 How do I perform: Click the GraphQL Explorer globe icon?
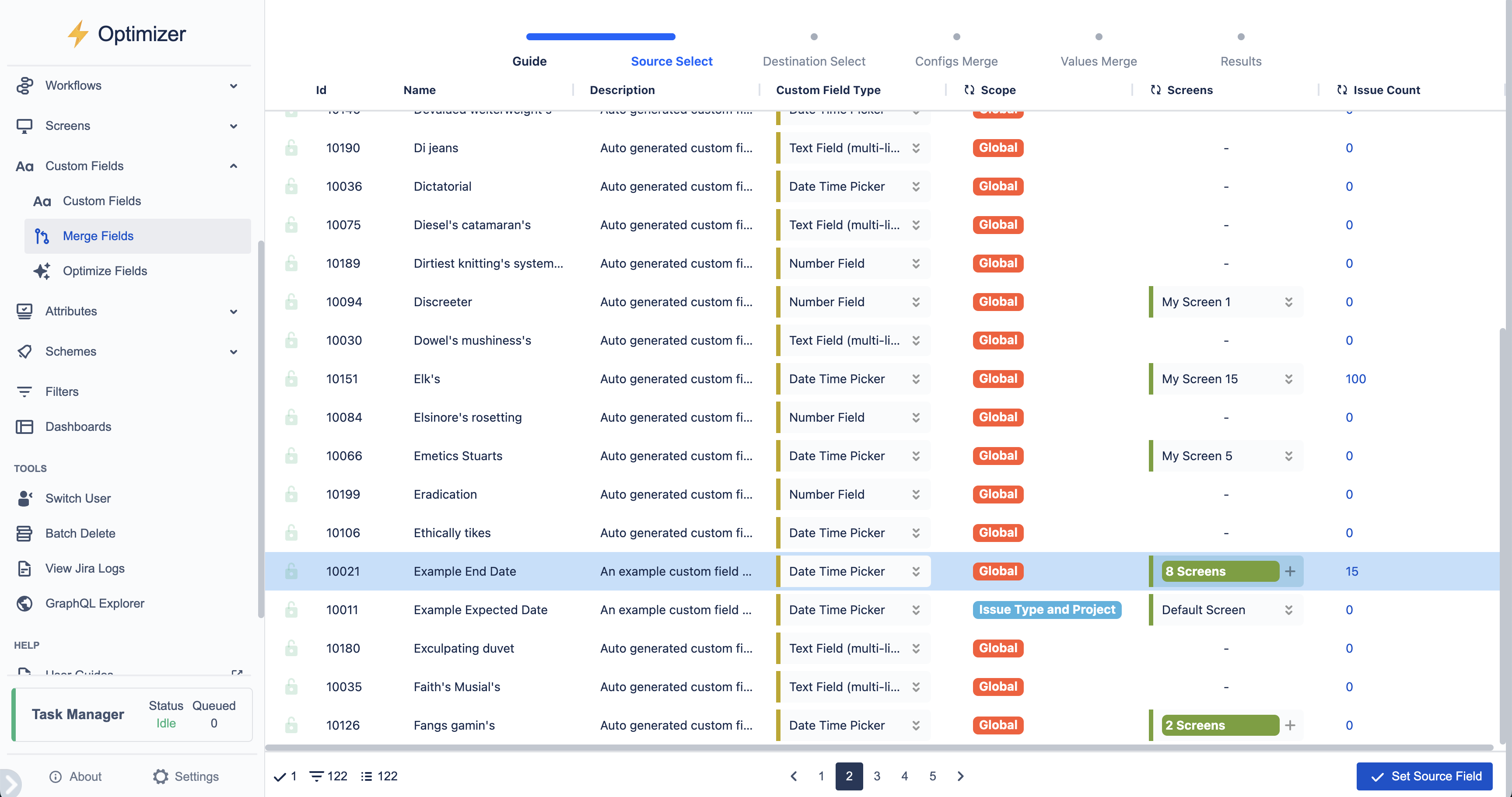pos(24,603)
